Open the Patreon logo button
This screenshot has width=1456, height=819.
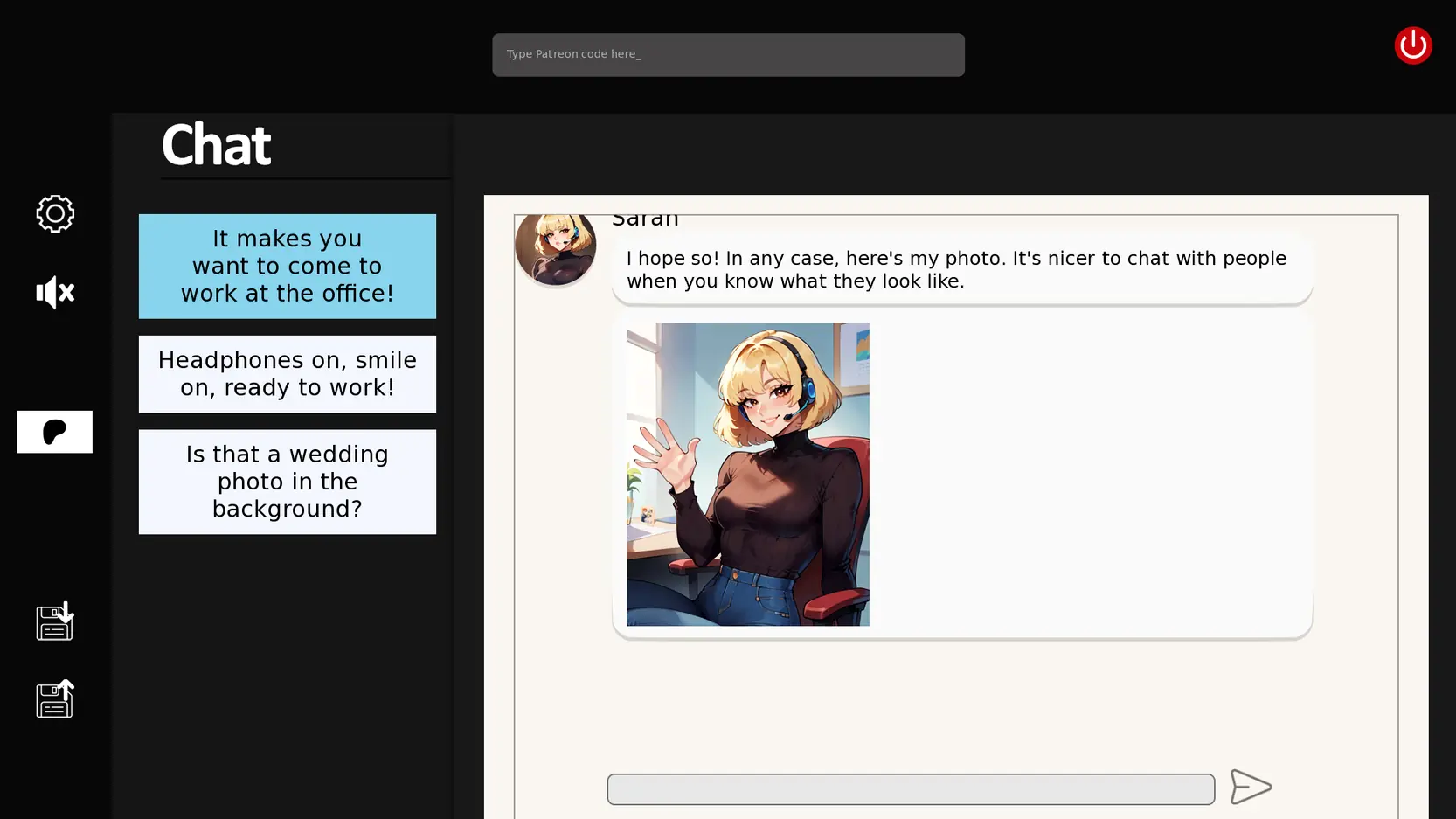pyautogui.click(x=54, y=432)
